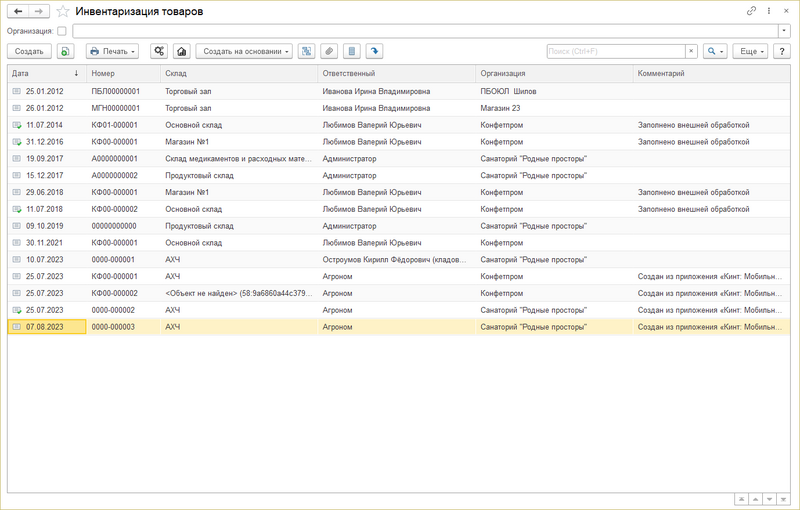Select the date cell 15.12.2017

(45, 175)
